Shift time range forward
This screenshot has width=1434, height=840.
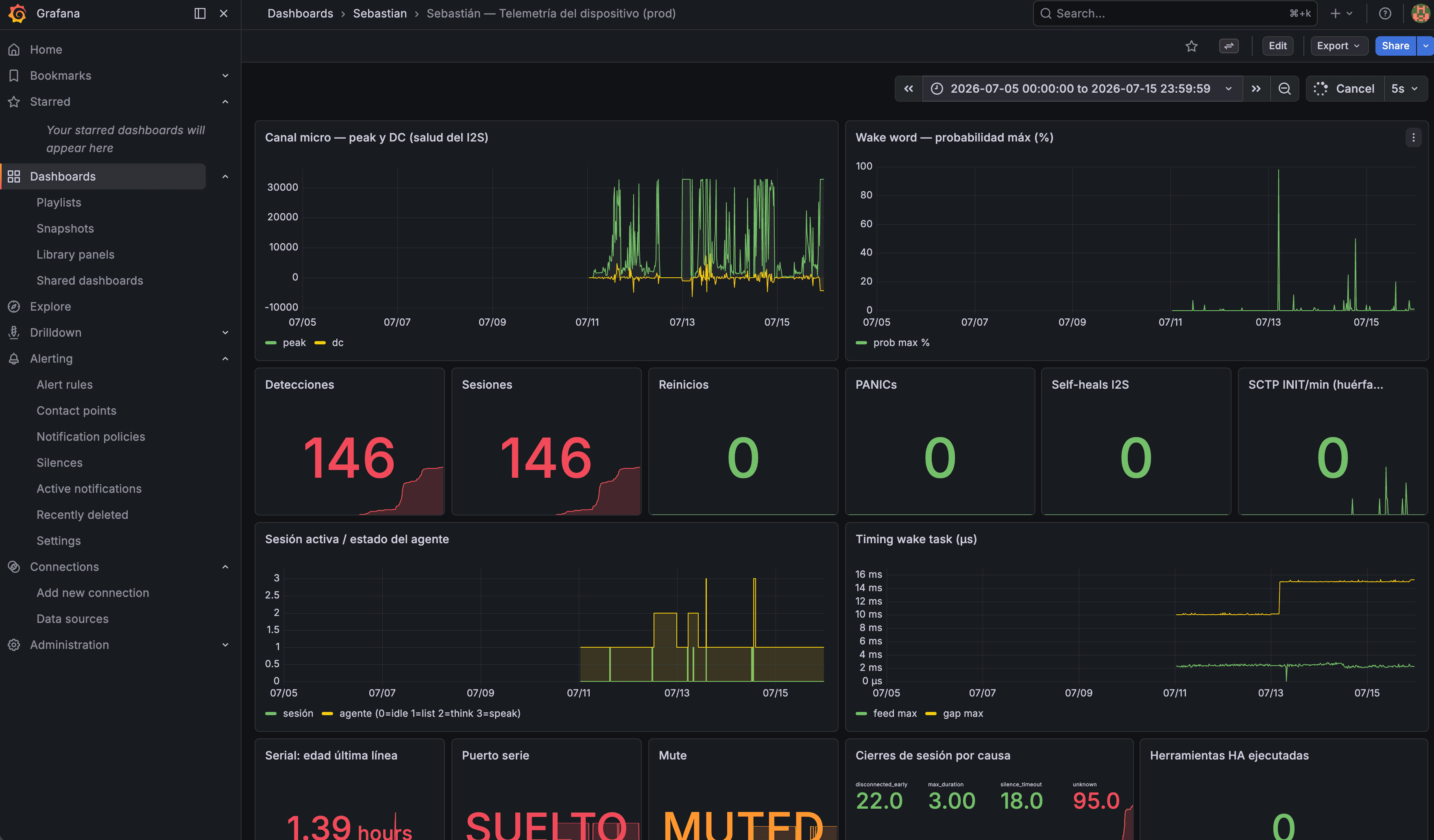coord(1256,89)
